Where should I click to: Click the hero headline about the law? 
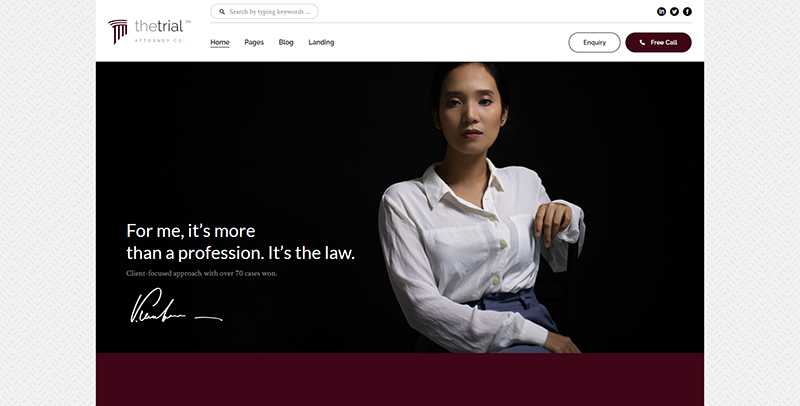point(240,242)
